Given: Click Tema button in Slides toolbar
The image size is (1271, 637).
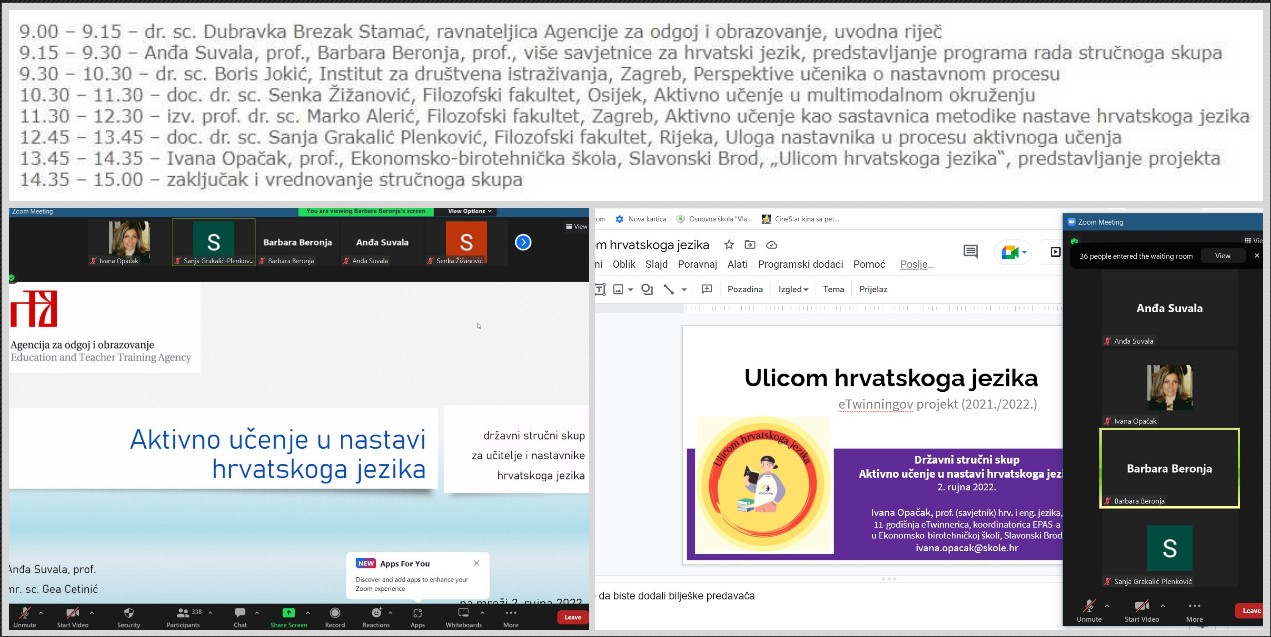Looking at the screenshot, I should [x=833, y=289].
